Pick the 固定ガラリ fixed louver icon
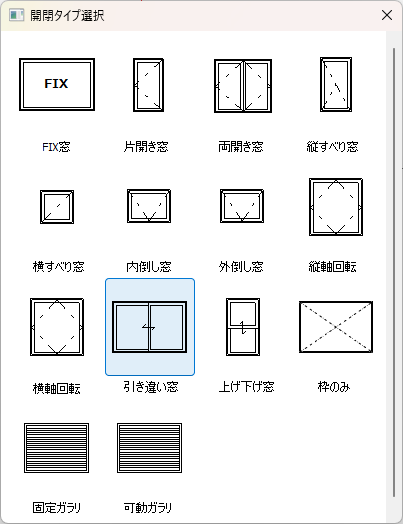This screenshot has height=524, width=403. [x=56, y=448]
